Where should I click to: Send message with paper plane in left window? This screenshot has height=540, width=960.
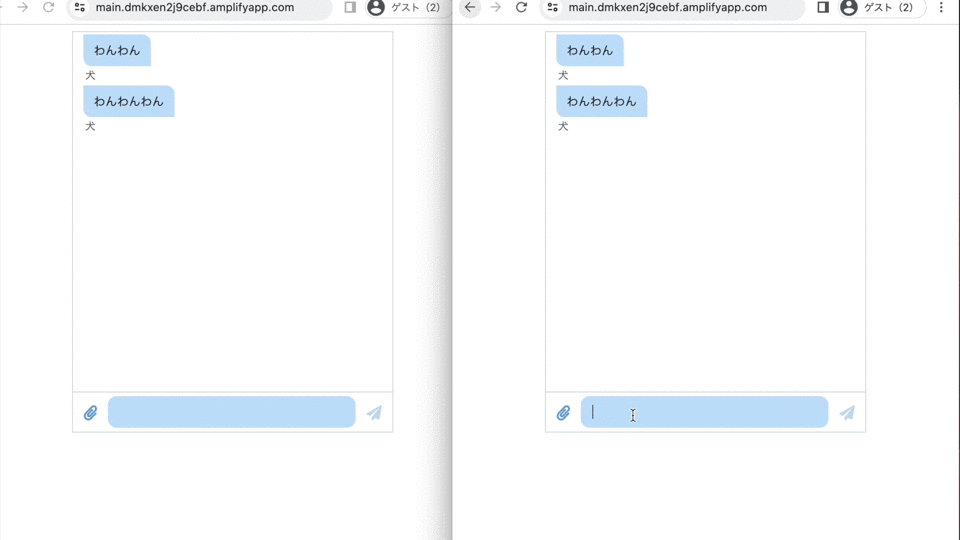374,413
